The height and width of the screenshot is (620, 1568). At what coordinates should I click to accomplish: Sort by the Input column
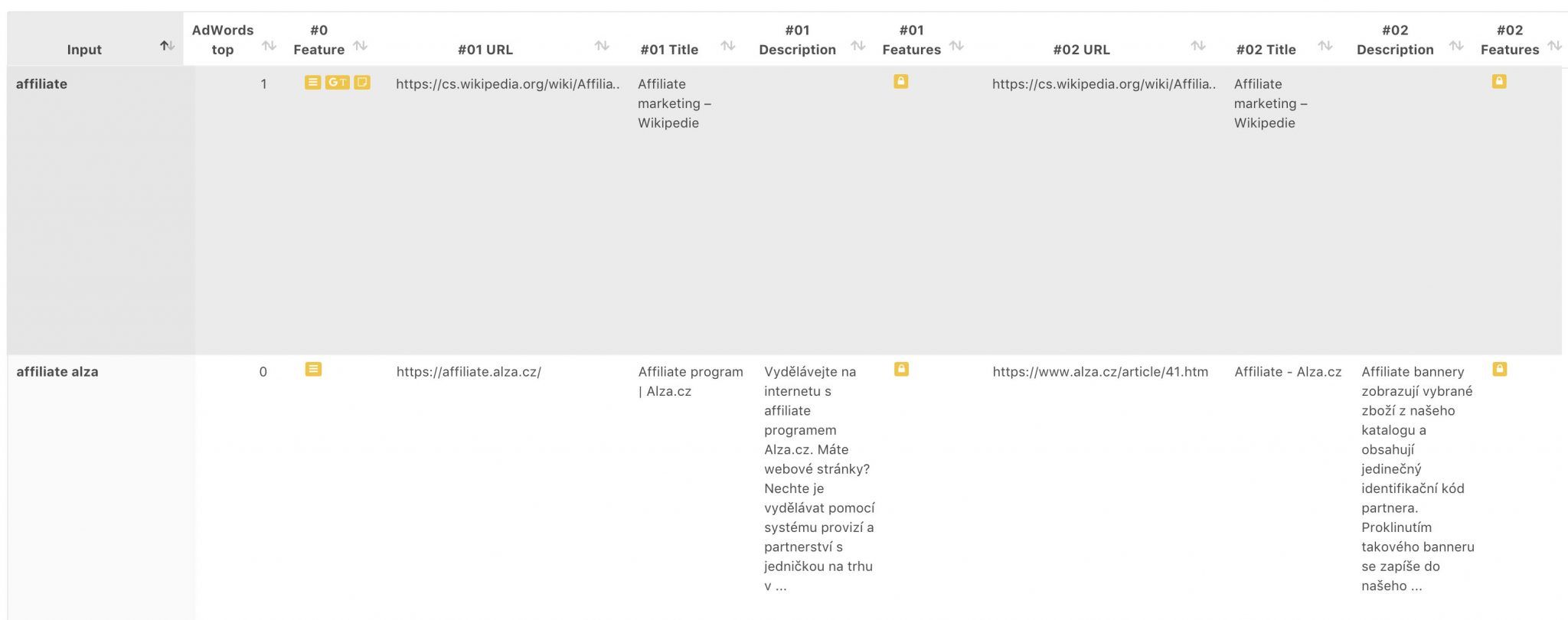[x=167, y=46]
